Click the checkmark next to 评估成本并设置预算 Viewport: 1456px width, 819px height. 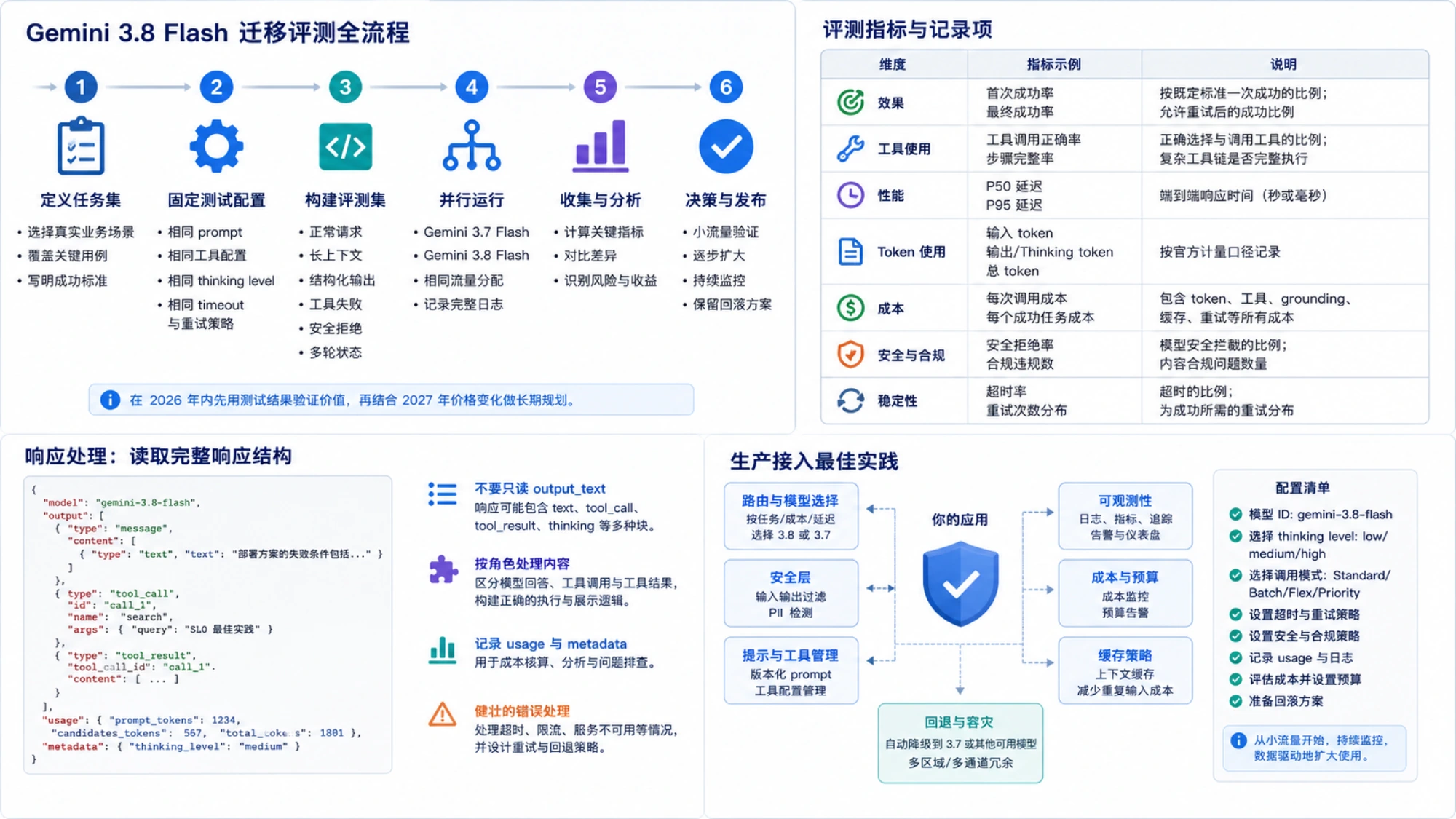(1235, 679)
